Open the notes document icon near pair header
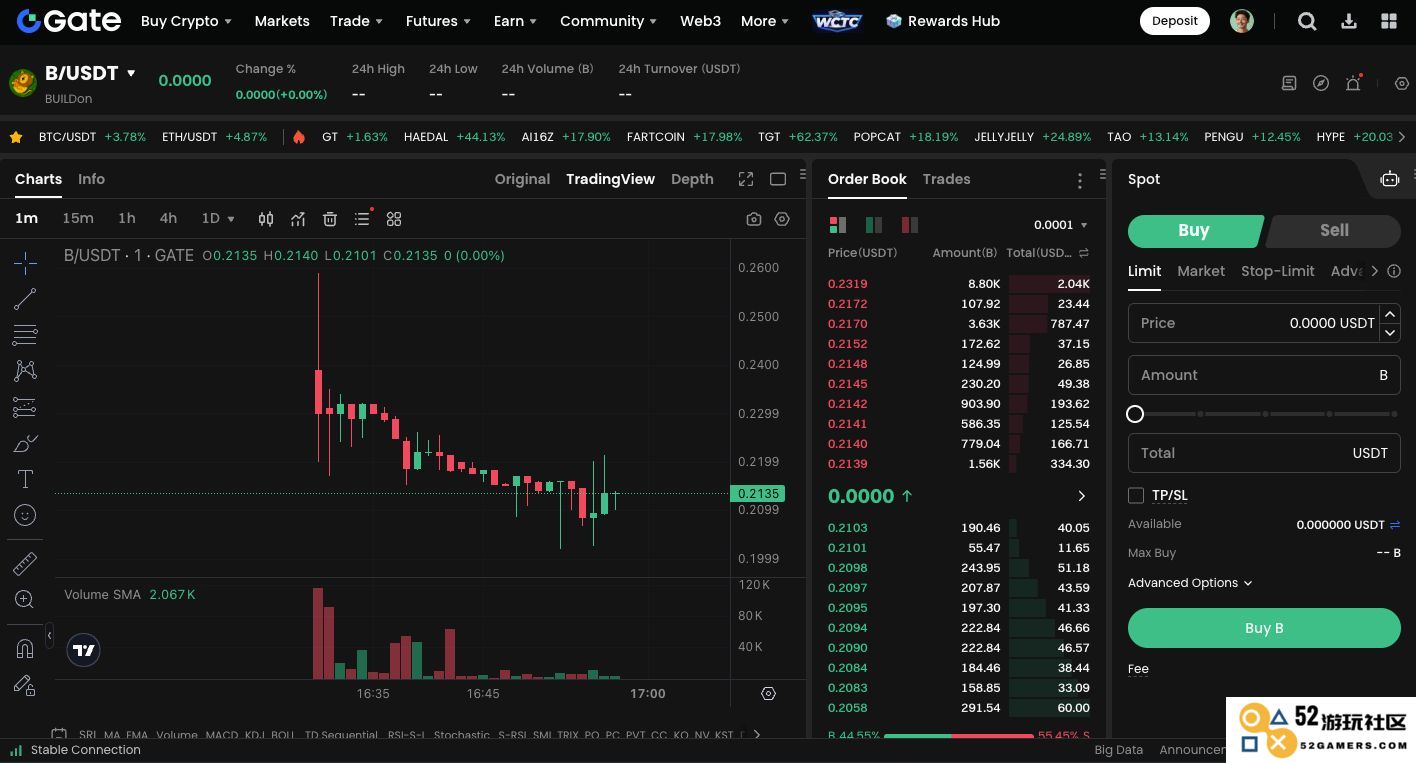Image resolution: width=1416 pixels, height=763 pixels. coord(1289,83)
